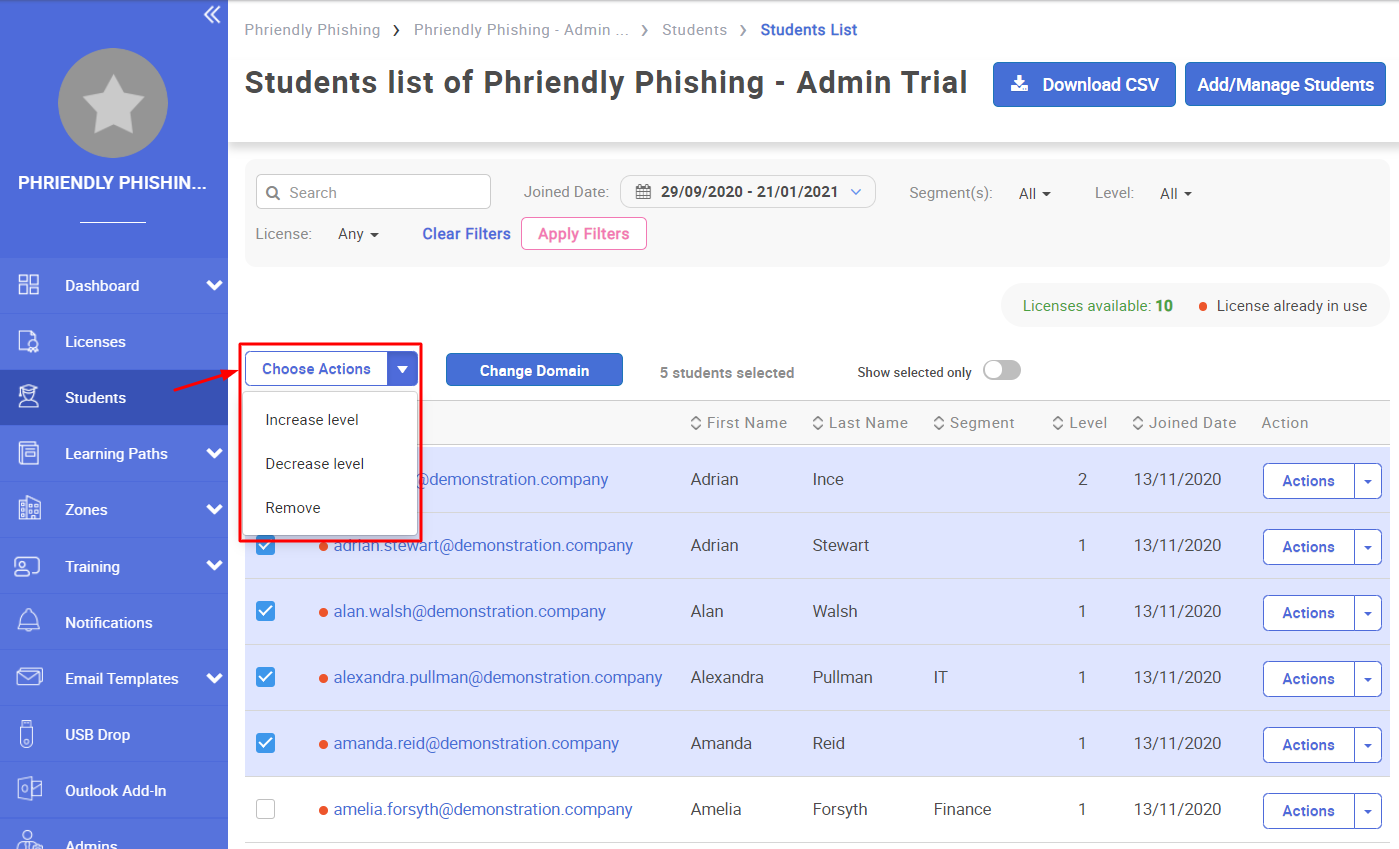Click the Training icon

(x=27, y=566)
